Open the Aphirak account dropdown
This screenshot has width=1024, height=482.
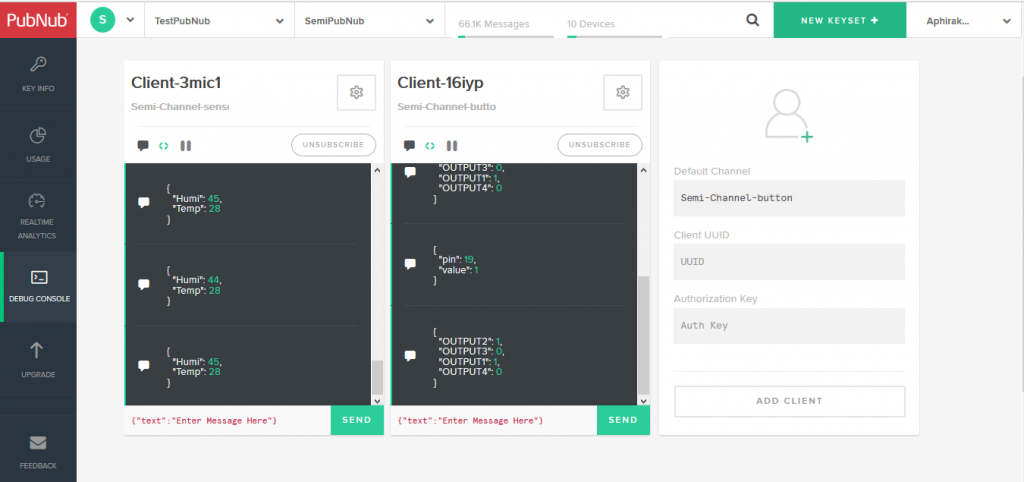click(x=964, y=20)
